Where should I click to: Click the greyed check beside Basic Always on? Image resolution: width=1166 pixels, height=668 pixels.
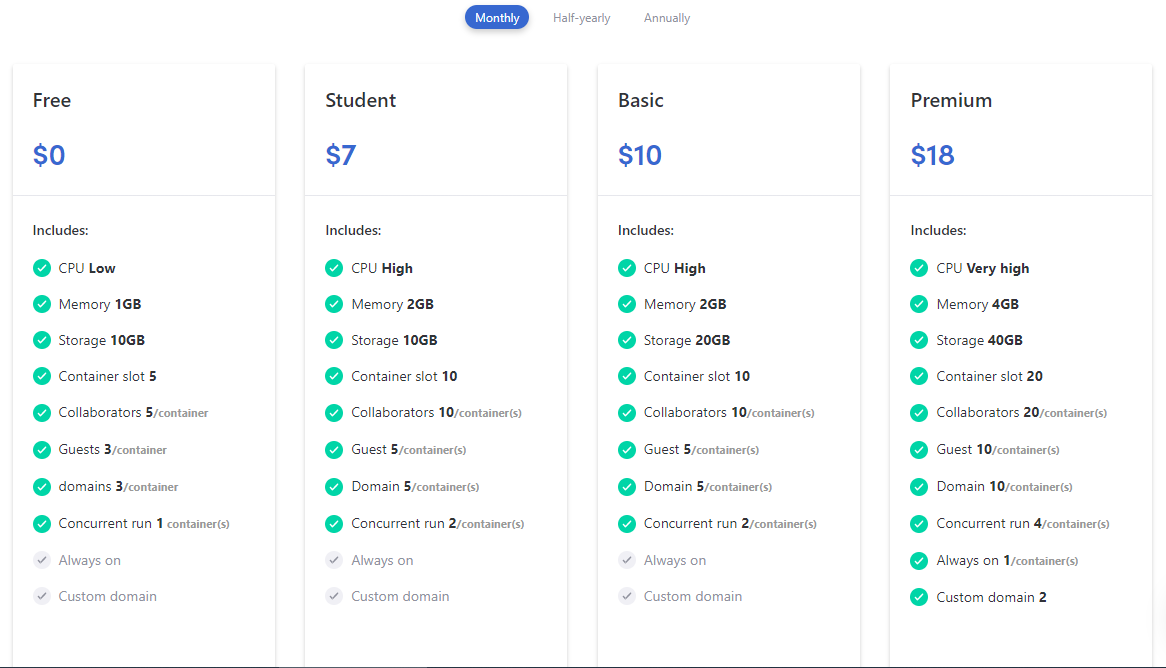pyautogui.click(x=627, y=560)
